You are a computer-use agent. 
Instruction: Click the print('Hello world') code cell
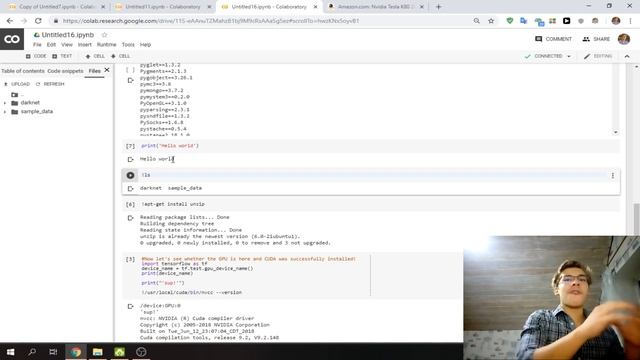(371, 146)
